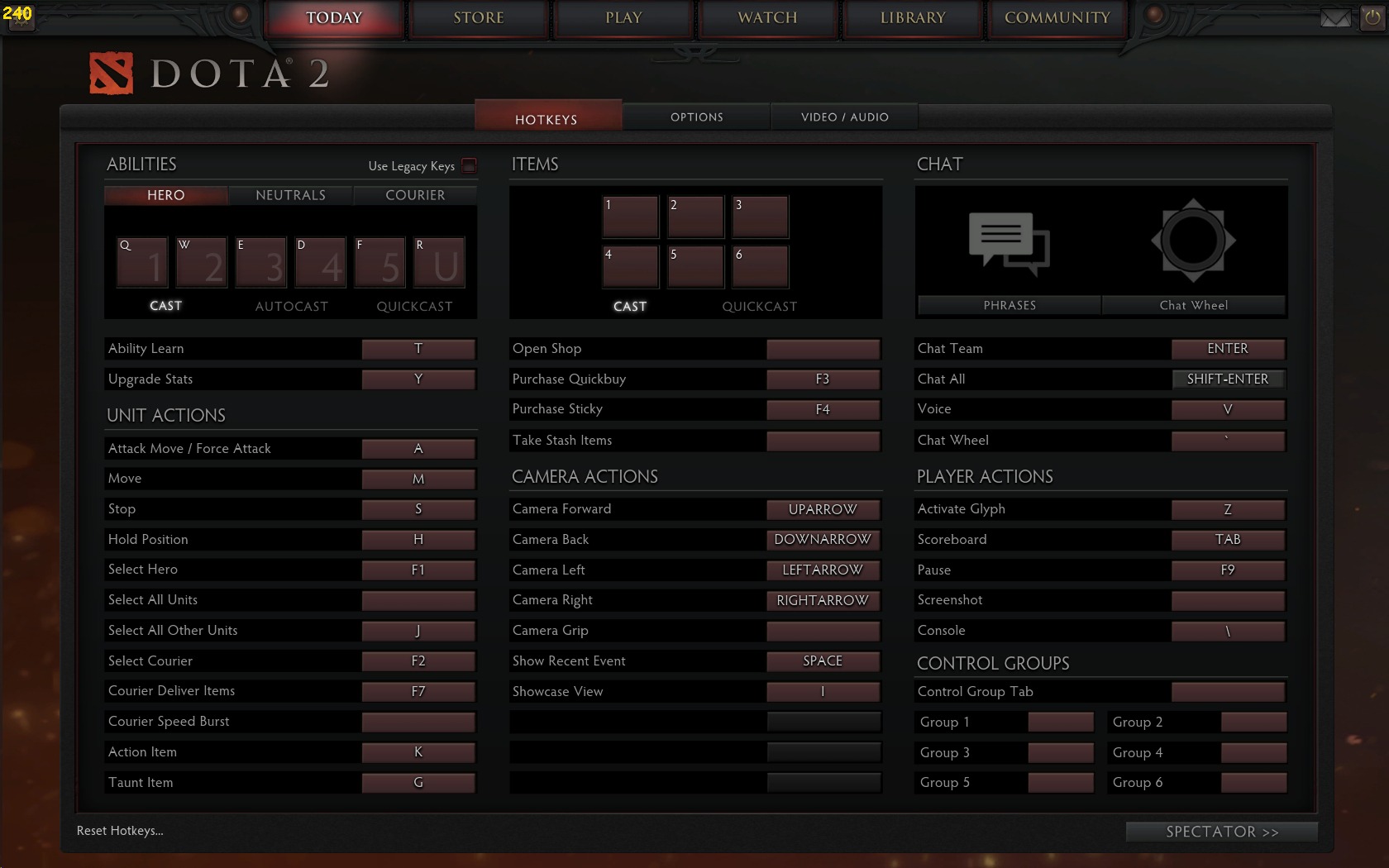This screenshot has width=1389, height=868.
Task: Select item slot 1
Action: tap(631, 217)
